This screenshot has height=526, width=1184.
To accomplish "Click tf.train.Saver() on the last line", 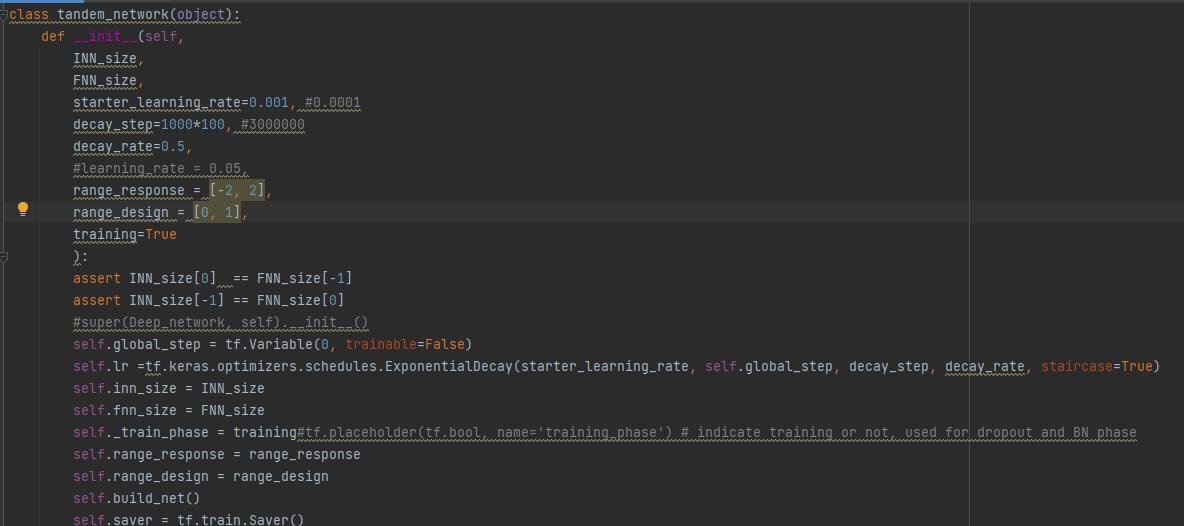I will [x=241, y=519].
